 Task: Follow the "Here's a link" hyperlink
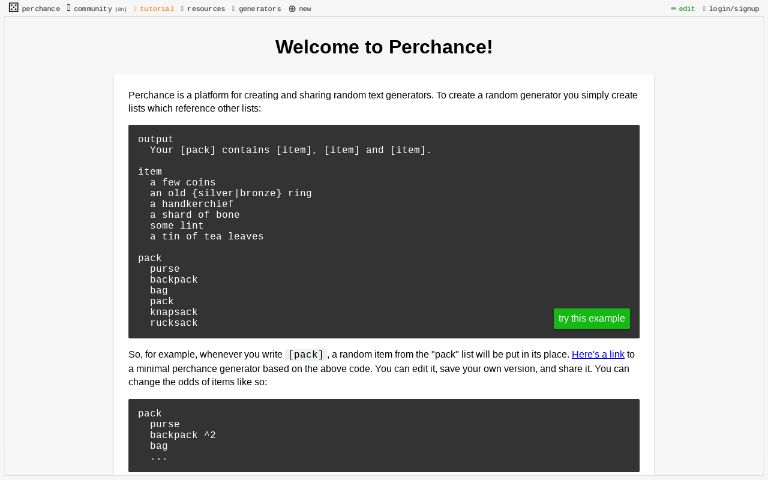coord(598,354)
